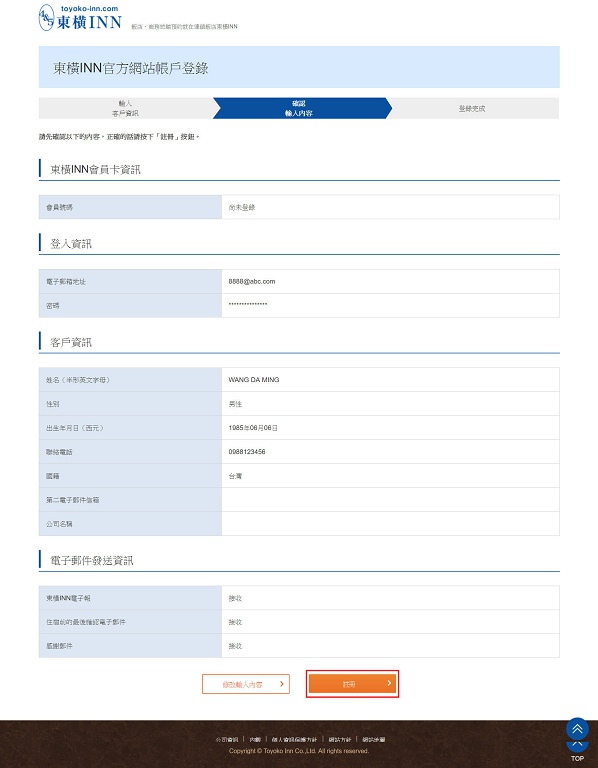Click the name WANG DA MING
This screenshot has height=768, width=598.
click(x=254, y=380)
